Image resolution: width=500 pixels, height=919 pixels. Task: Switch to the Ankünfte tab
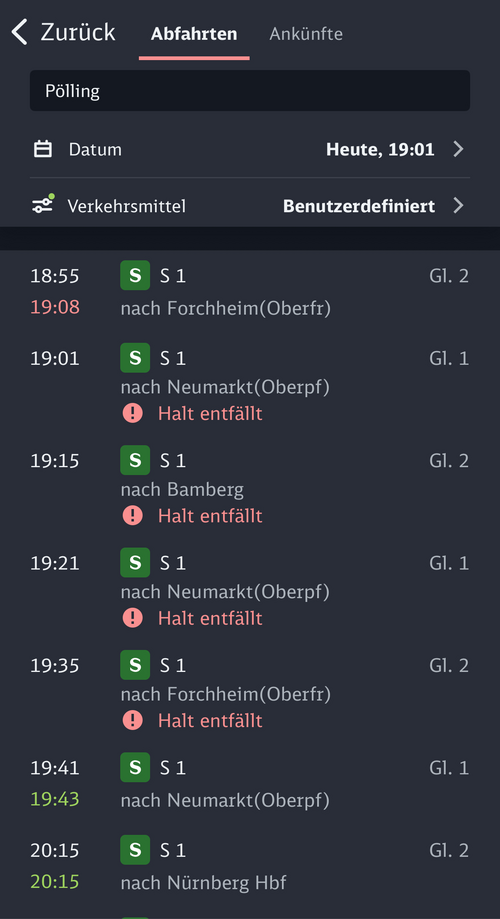[306, 33]
